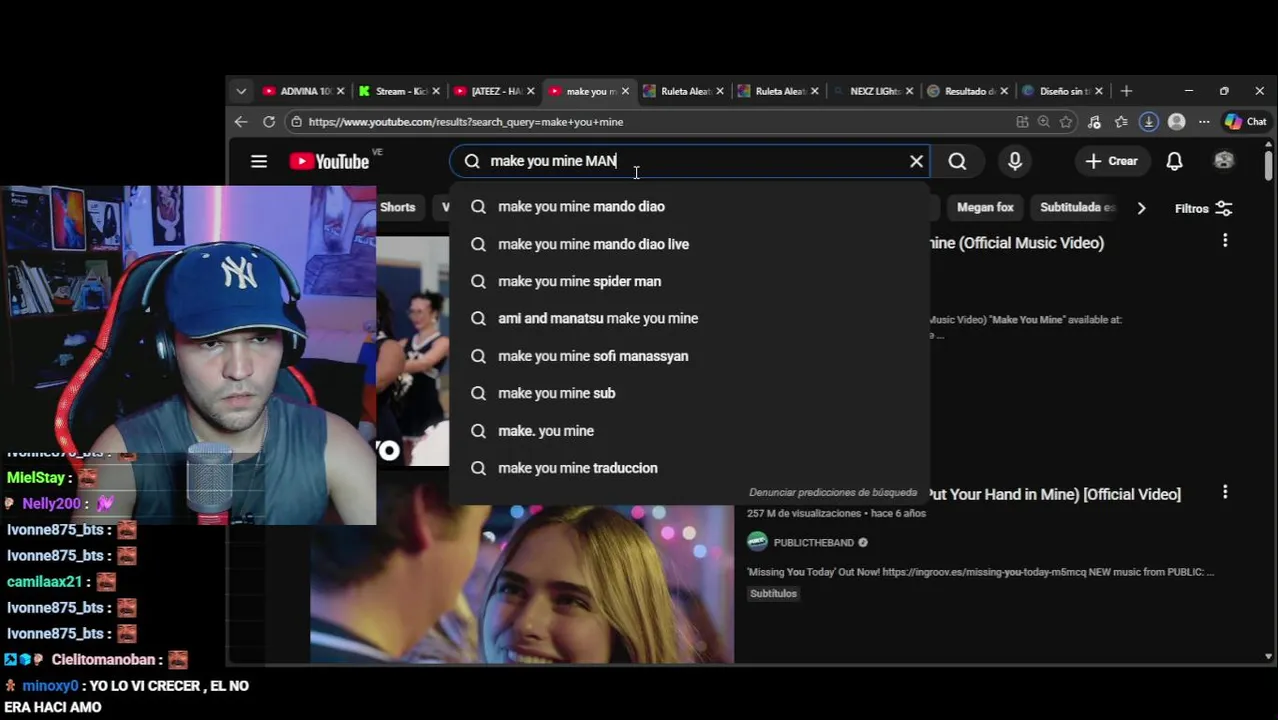Open the YouTube hamburger guide menu

click(x=259, y=161)
